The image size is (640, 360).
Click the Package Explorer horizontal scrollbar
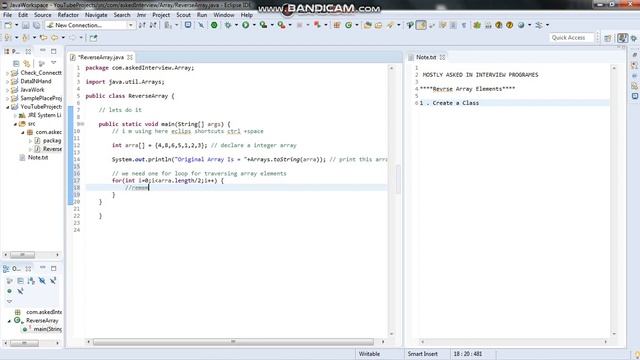tap(22, 255)
